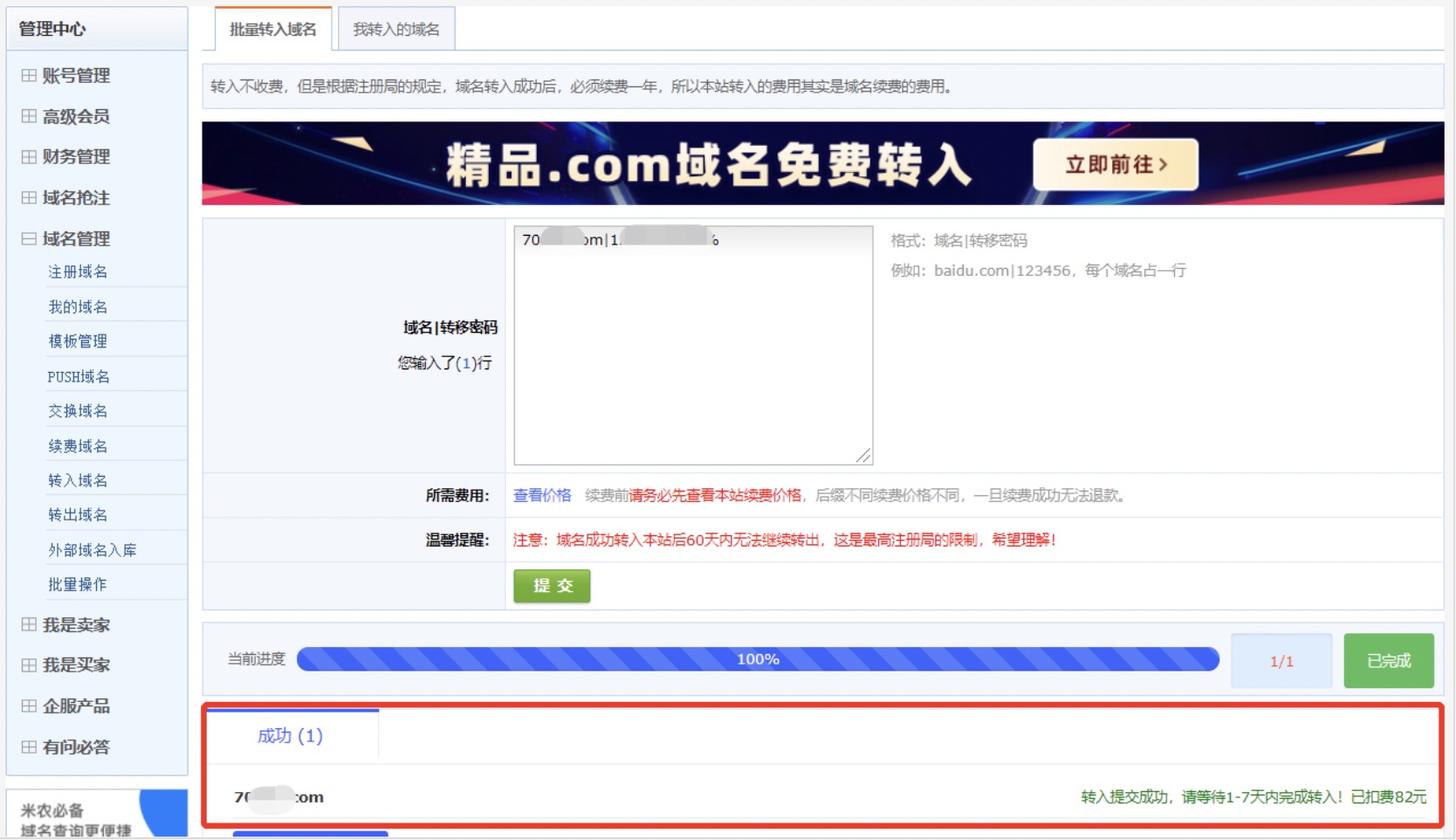Open the 查看价格 link
Image resolution: width=1456 pixels, height=840 pixels.
coord(542,495)
